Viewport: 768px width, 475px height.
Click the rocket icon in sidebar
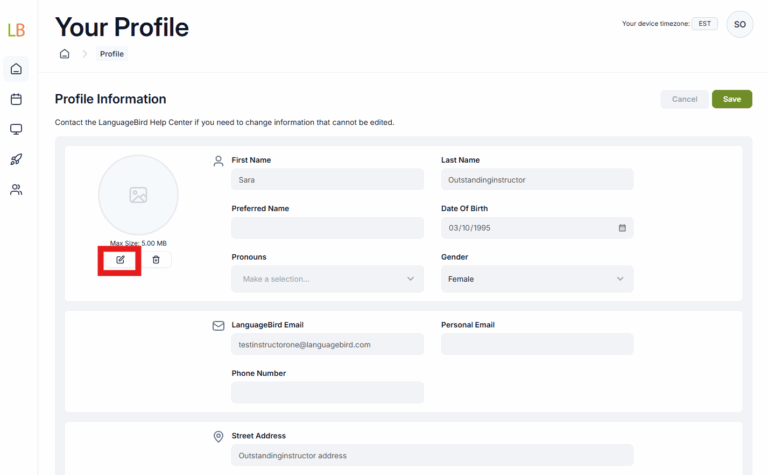pos(16,159)
